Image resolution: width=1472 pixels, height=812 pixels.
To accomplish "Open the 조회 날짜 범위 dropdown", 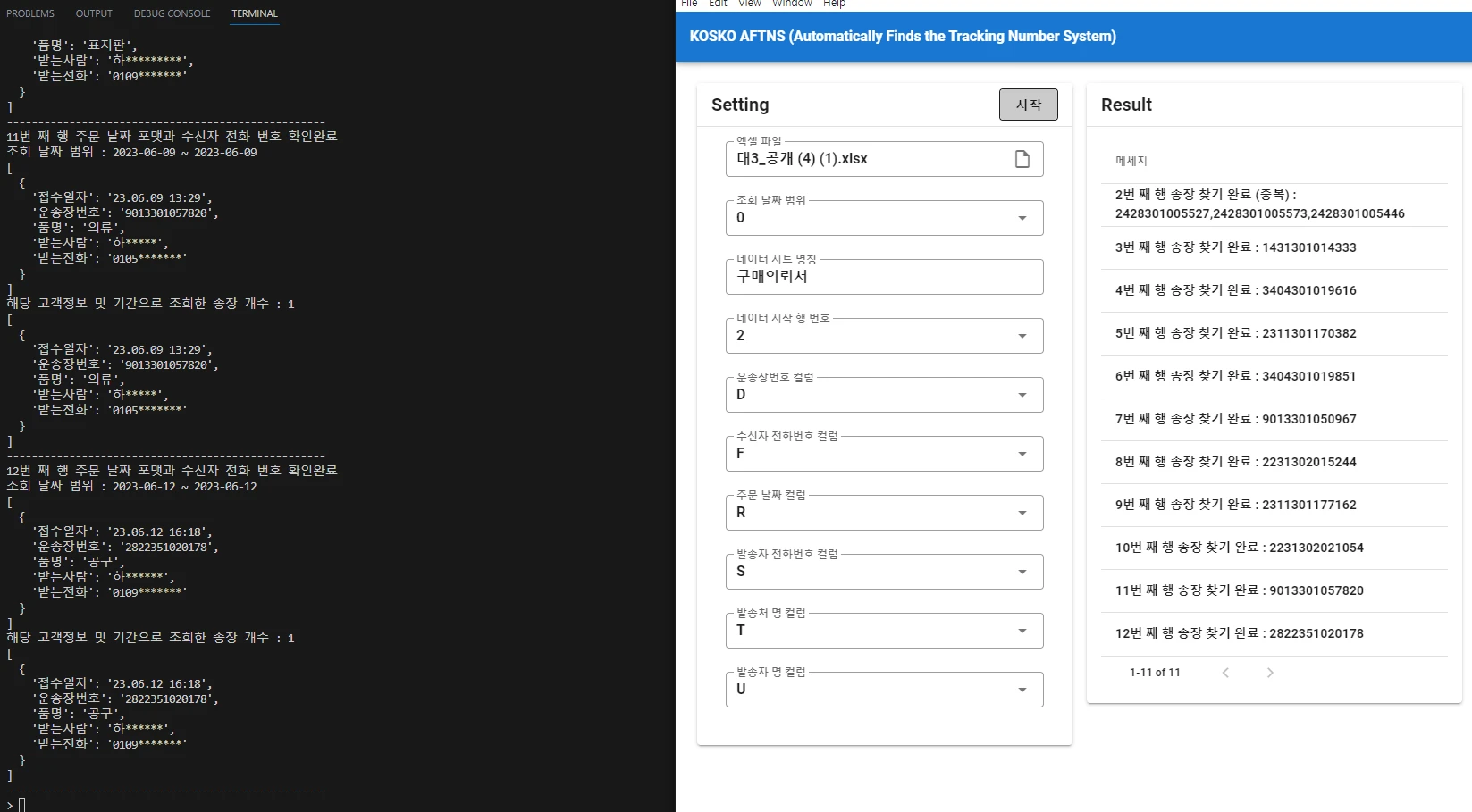I will coord(1022,217).
